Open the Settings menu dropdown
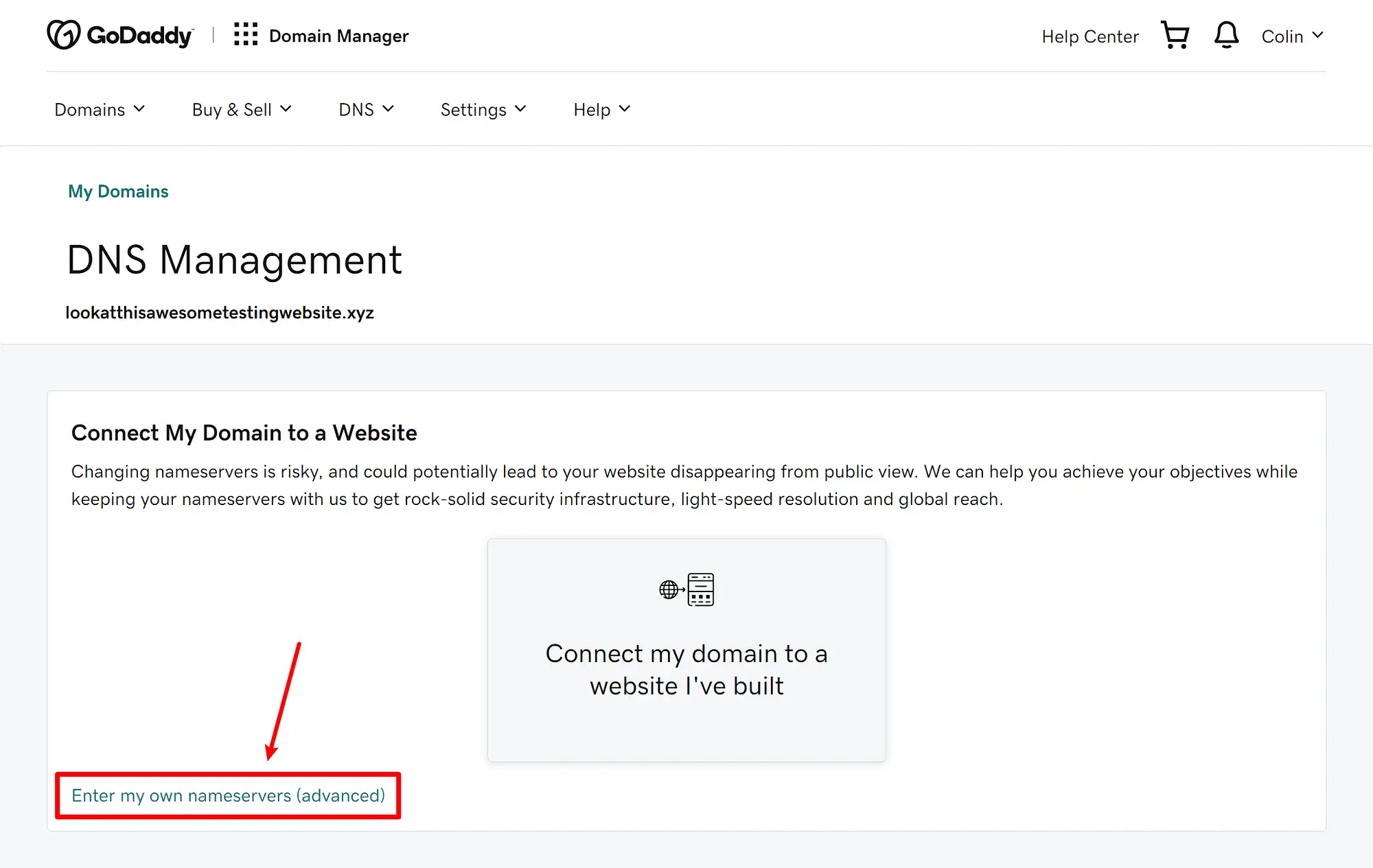Image resolution: width=1373 pixels, height=868 pixels. coord(484,109)
